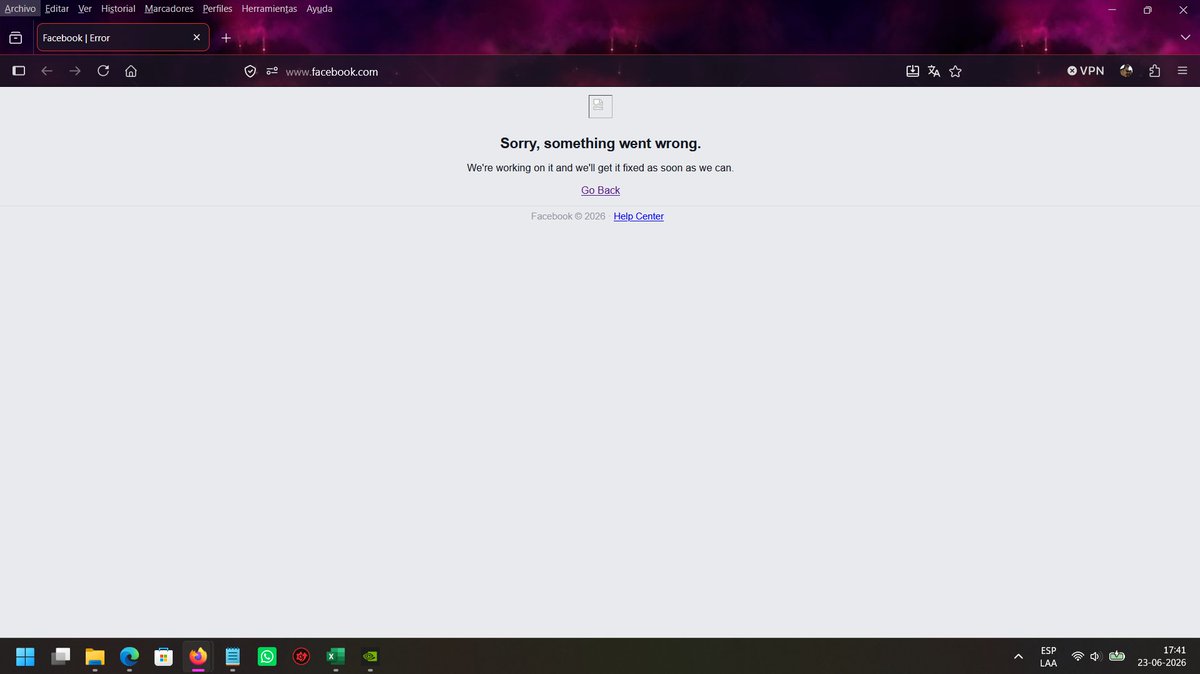Click the broken image icon above error

pos(600,106)
